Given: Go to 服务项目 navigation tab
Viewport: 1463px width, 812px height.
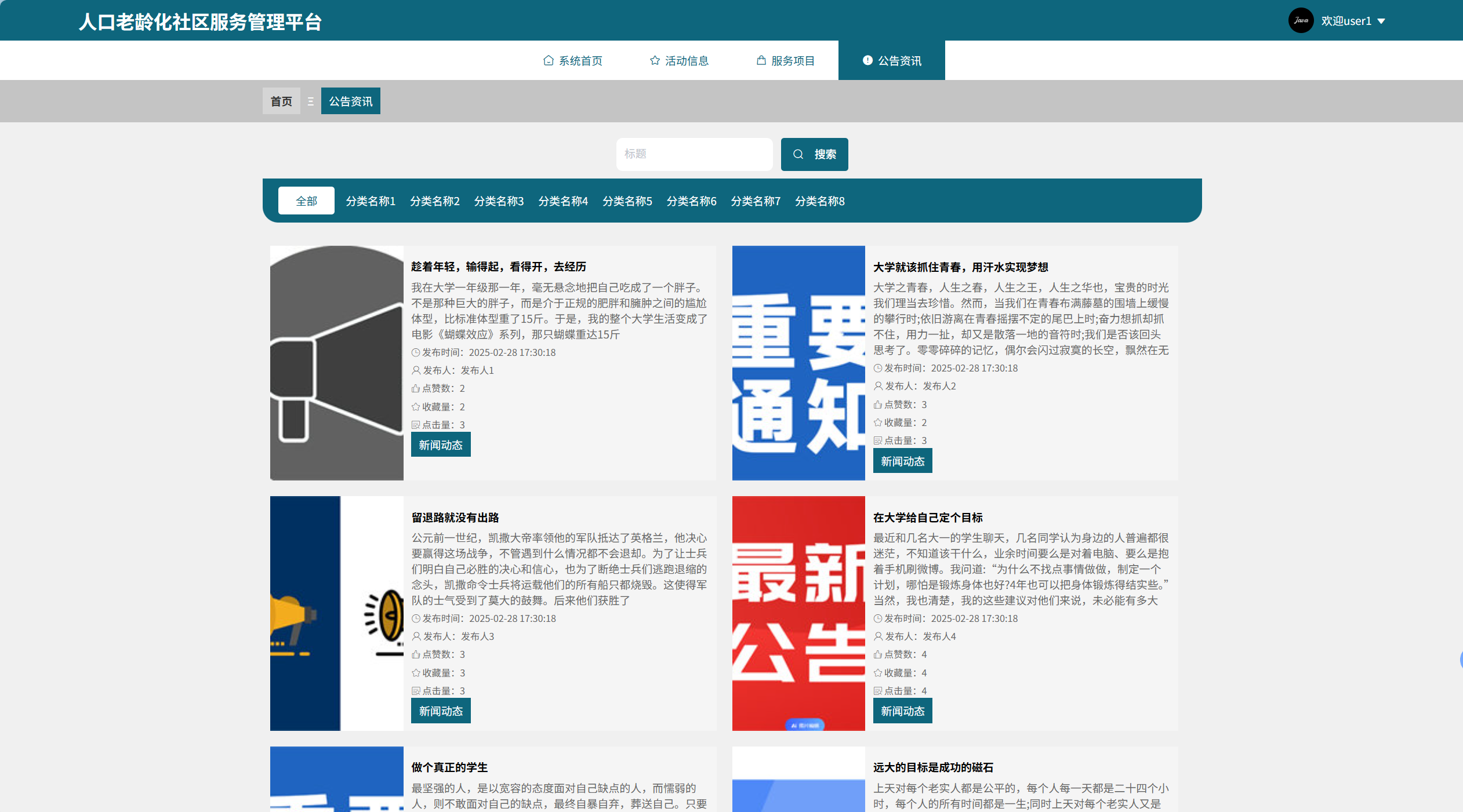Looking at the screenshot, I should 785,61.
